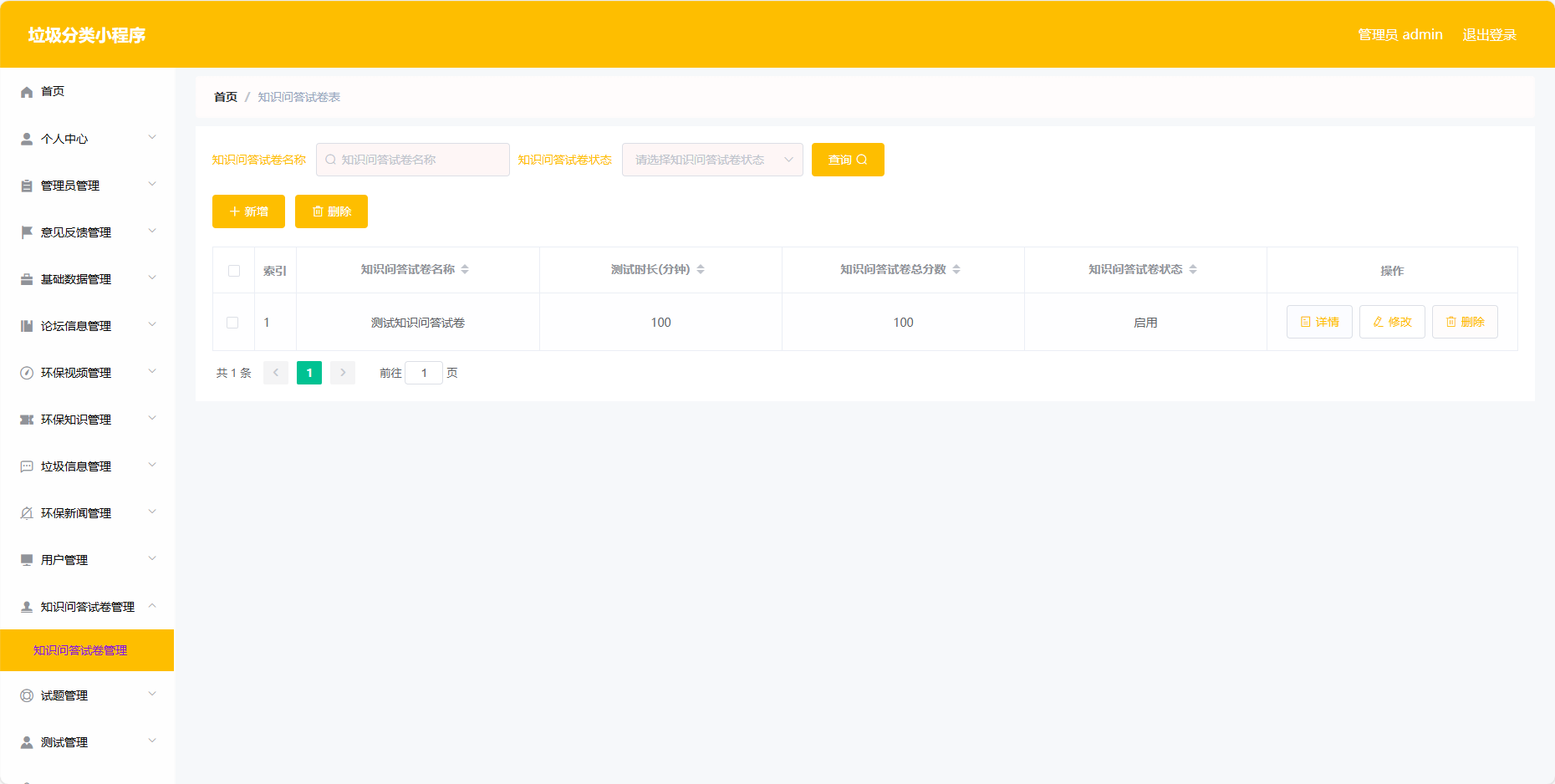This screenshot has width=1555, height=784.
Task: Click the chart icon beside 论坛信息管理
Action: coord(27,326)
